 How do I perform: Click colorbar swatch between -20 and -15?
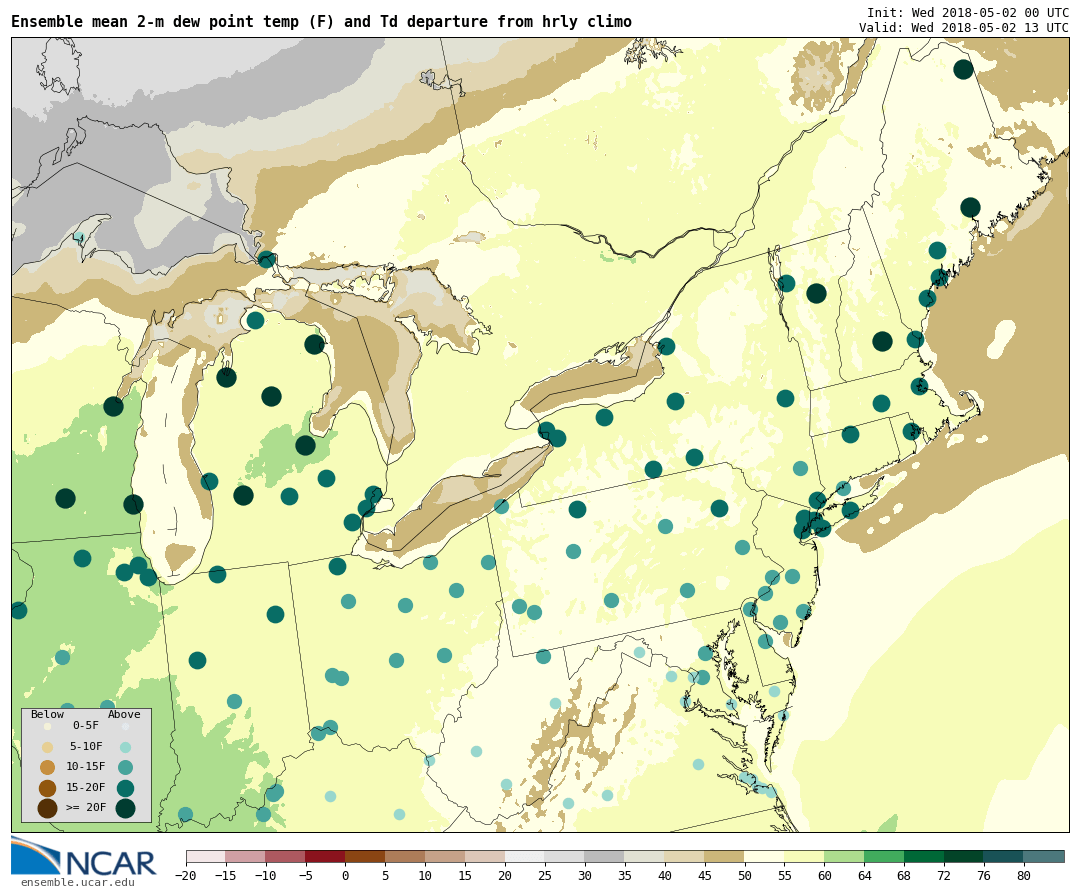206,857
